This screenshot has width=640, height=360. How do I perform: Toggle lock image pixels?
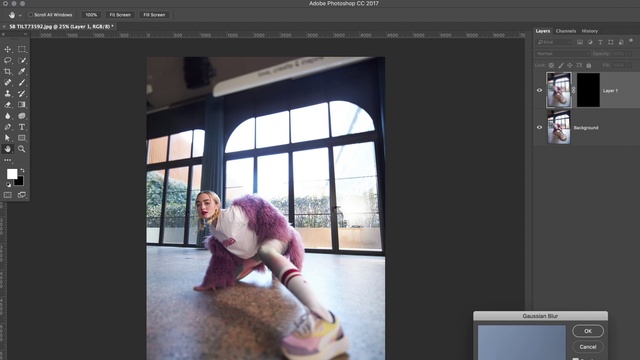pos(561,65)
